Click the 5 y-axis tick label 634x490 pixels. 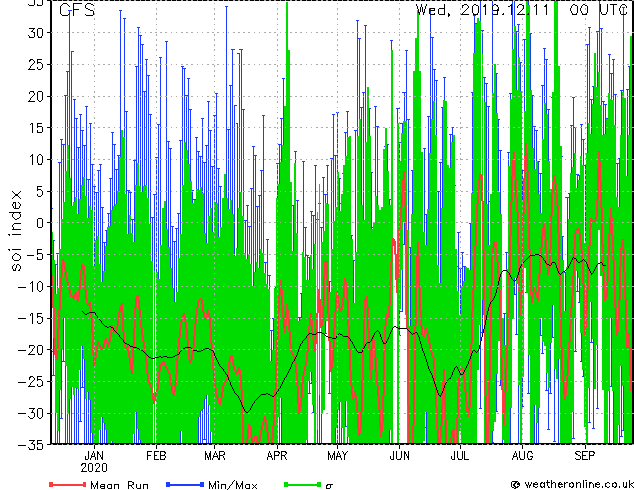point(40,191)
